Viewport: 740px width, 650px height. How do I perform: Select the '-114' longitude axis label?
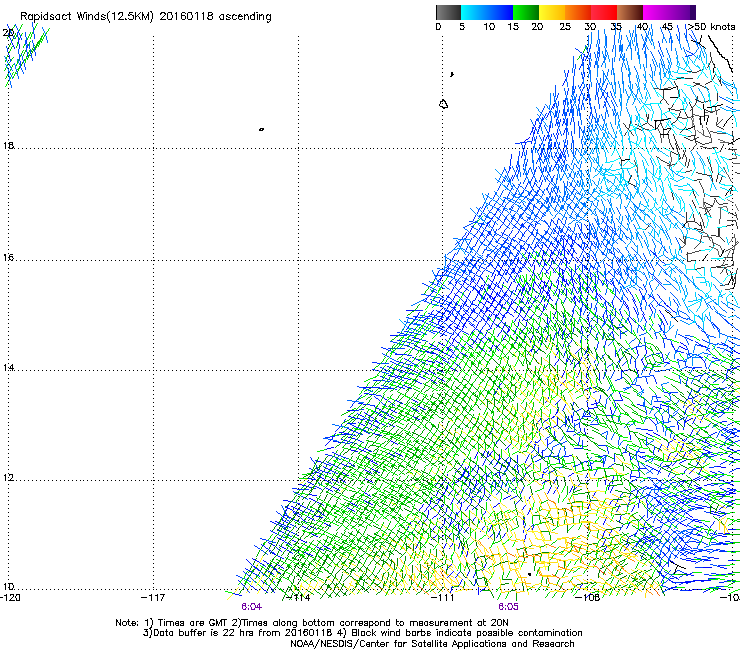(x=299, y=598)
